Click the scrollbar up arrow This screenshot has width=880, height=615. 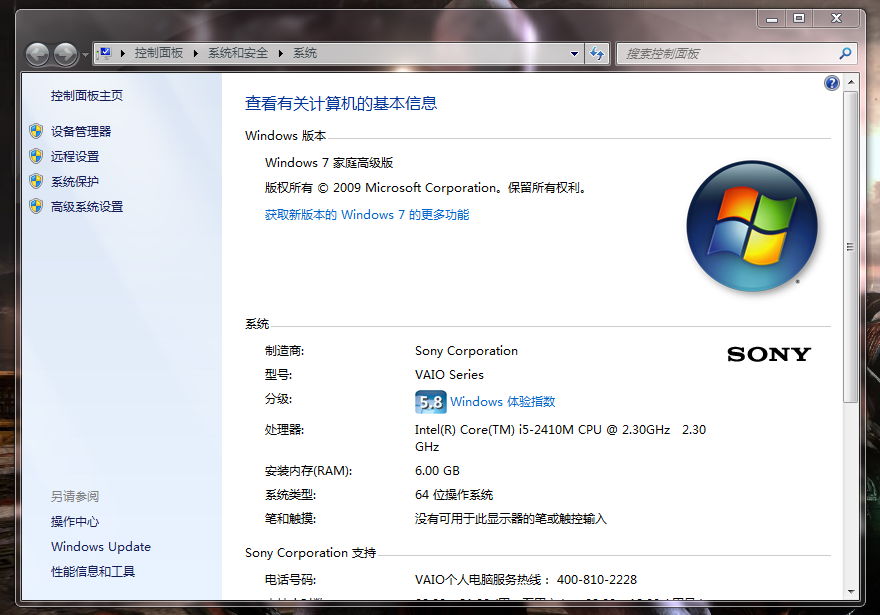[x=851, y=82]
